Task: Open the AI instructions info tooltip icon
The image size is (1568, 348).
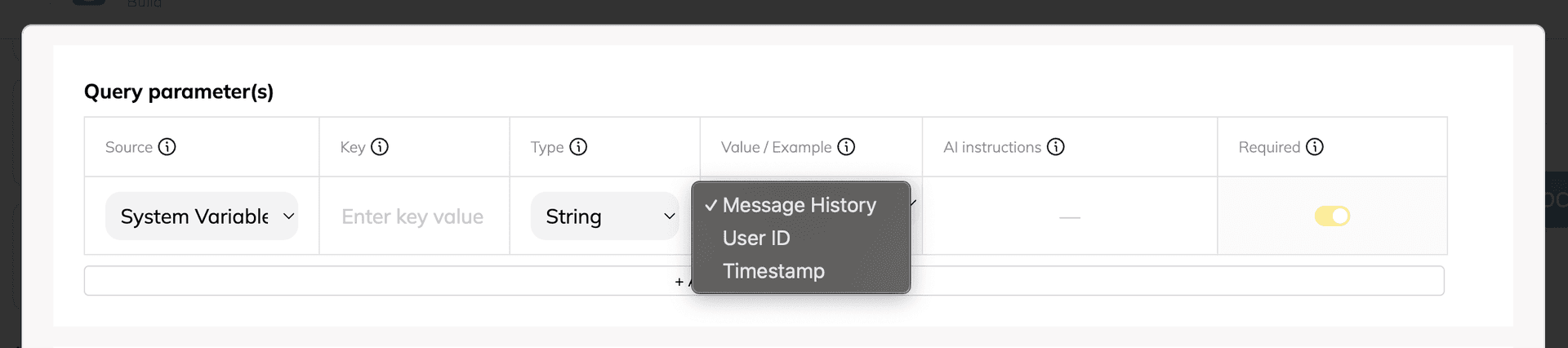Action: (1056, 147)
